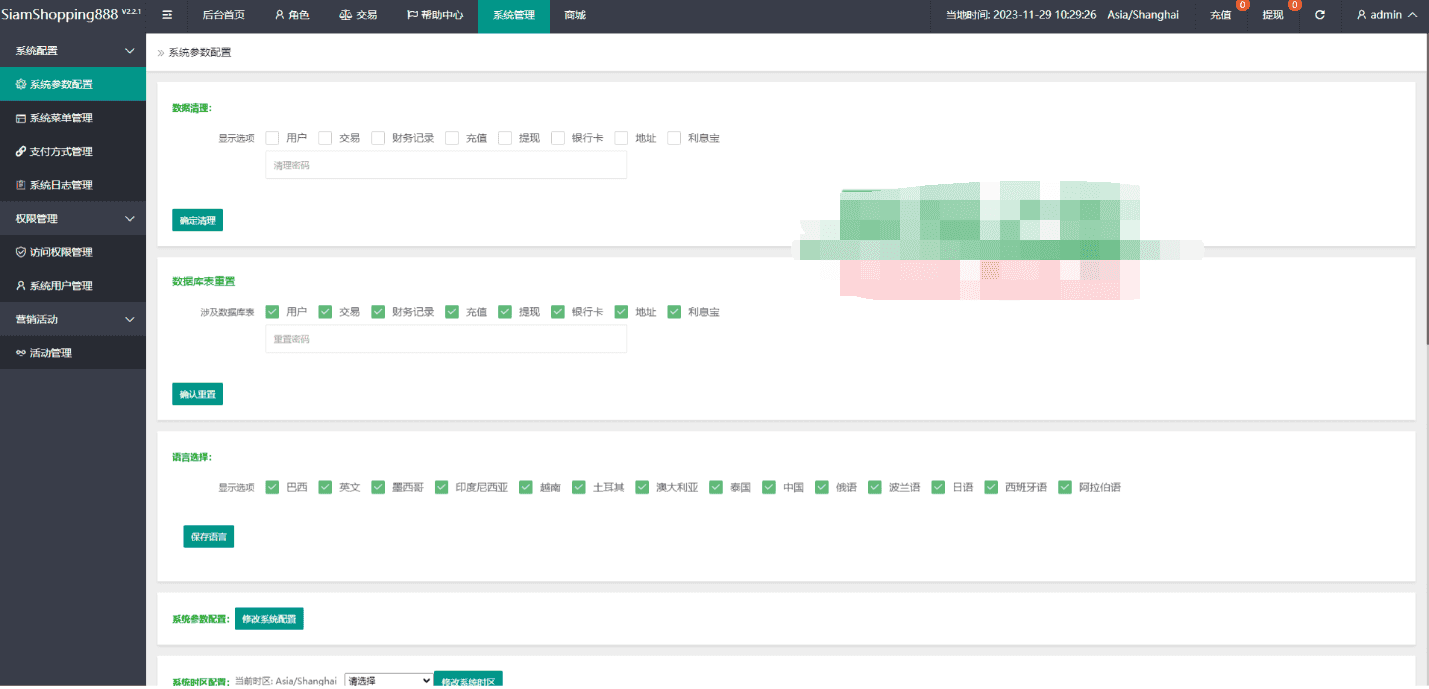Switch to the 商城 top tab
The height and width of the screenshot is (689, 1429).
(575, 15)
